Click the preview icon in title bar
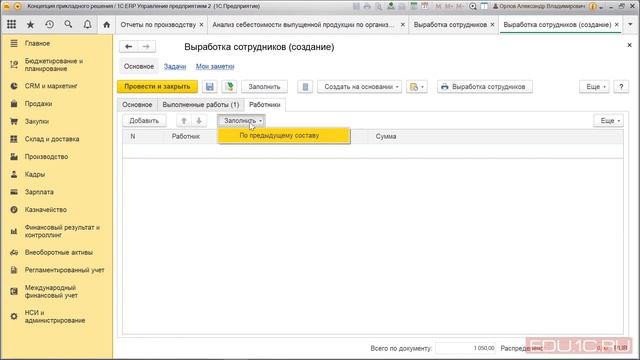Image resolution: width=640 pixels, height=360 pixels. coord(379,6)
